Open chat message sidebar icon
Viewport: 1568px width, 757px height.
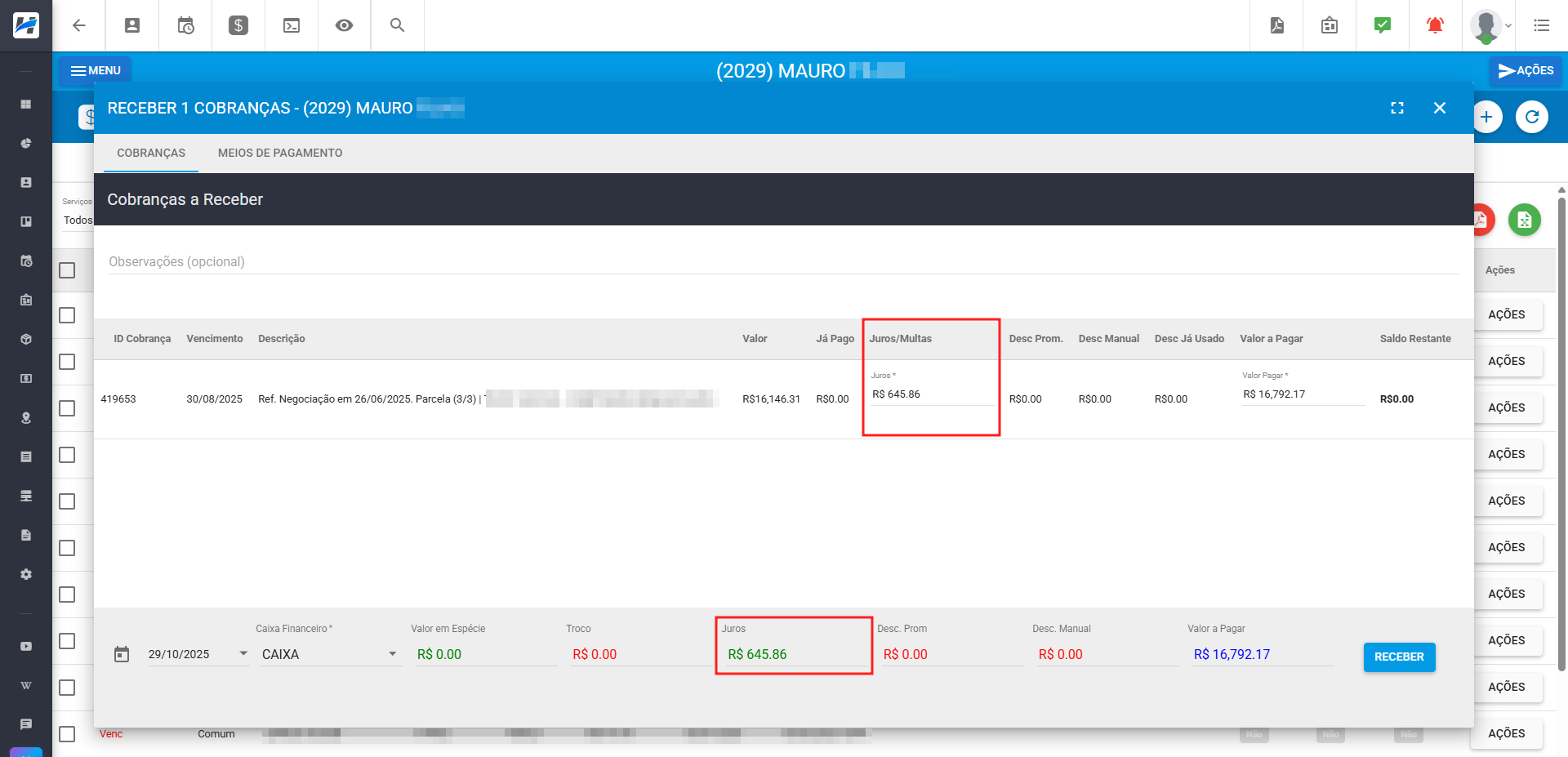point(26,724)
